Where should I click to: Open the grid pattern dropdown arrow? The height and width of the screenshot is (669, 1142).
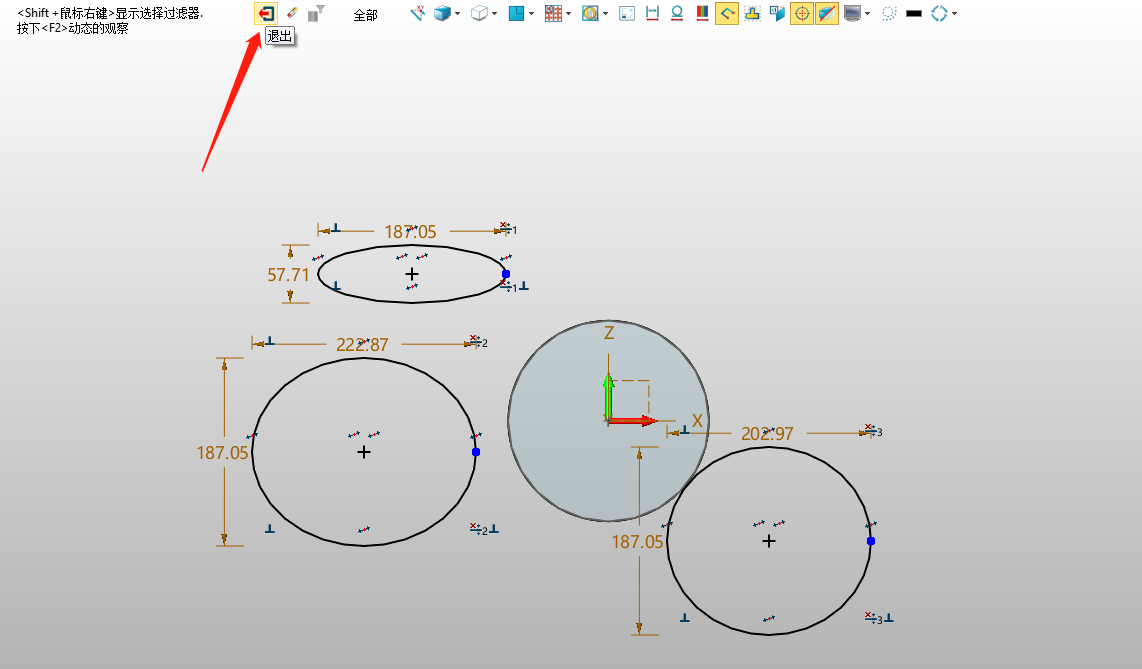(x=568, y=15)
